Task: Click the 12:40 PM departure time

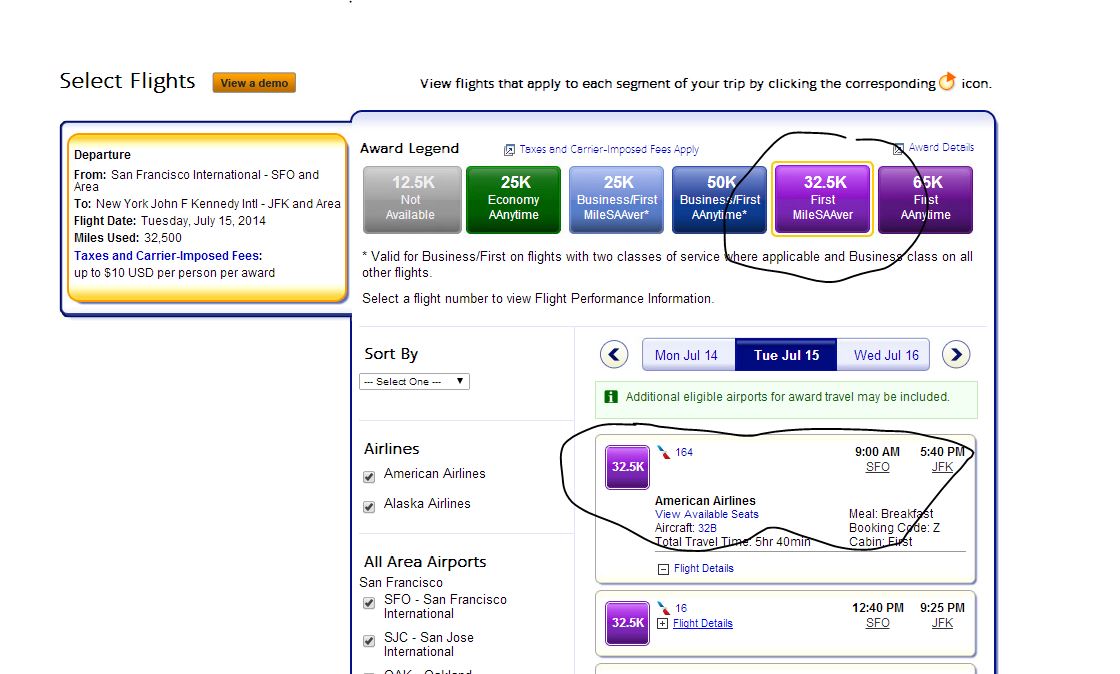Action: coord(877,608)
